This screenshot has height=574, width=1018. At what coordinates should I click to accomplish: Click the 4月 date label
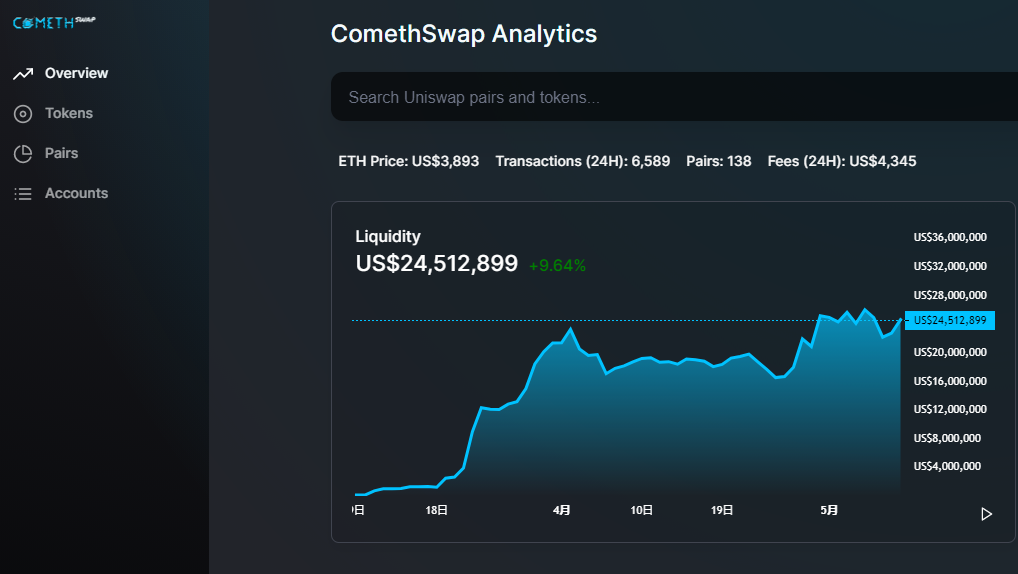click(x=562, y=510)
